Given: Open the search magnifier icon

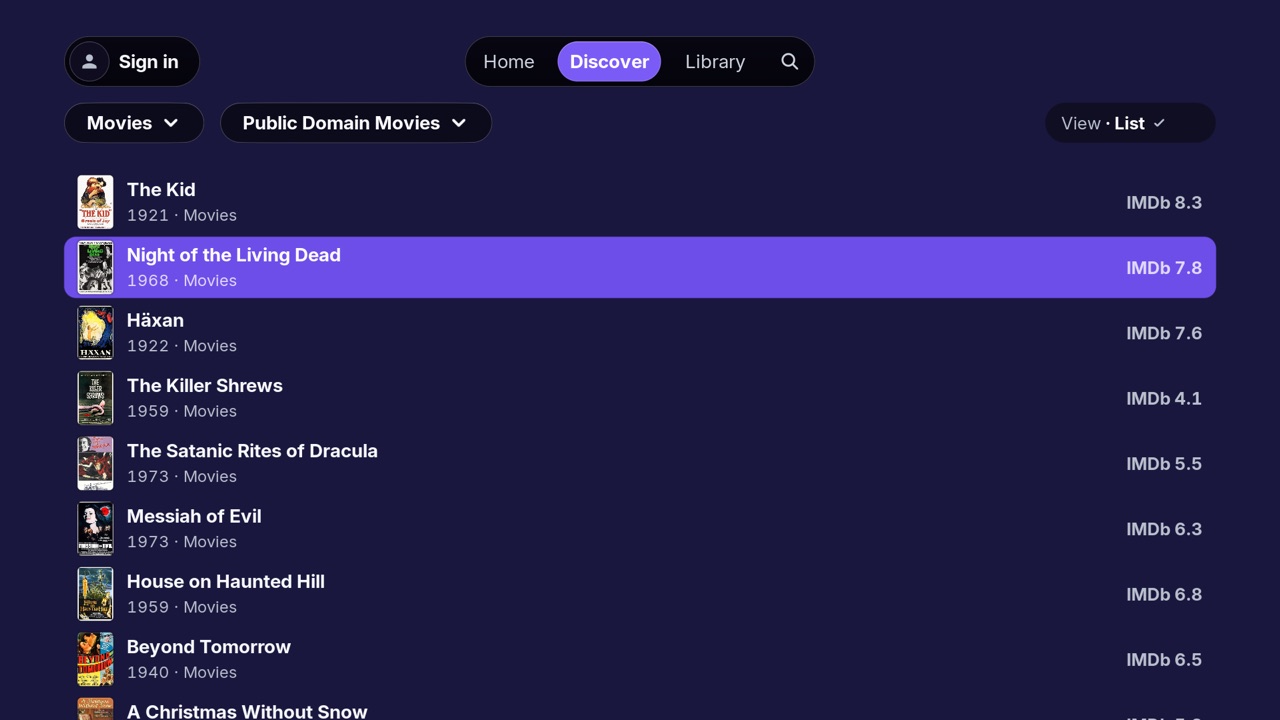Looking at the screenshot, I should tap(789, 61).
